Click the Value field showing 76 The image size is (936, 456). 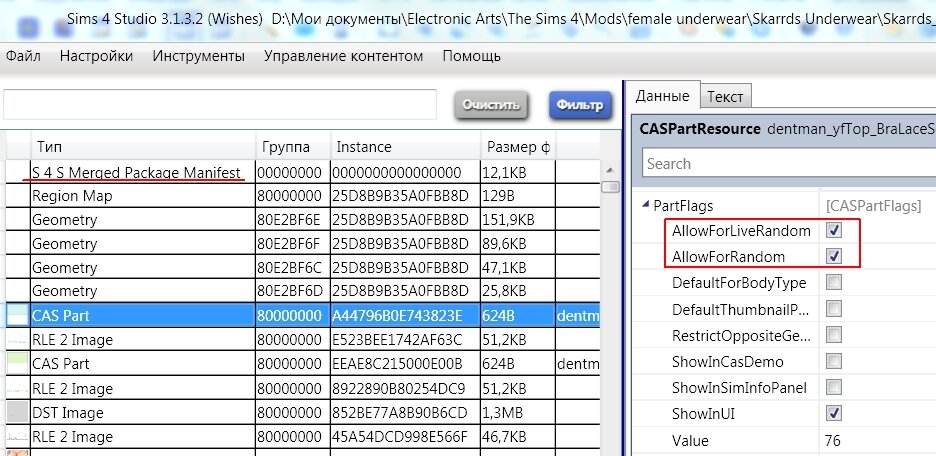[878, 441]
